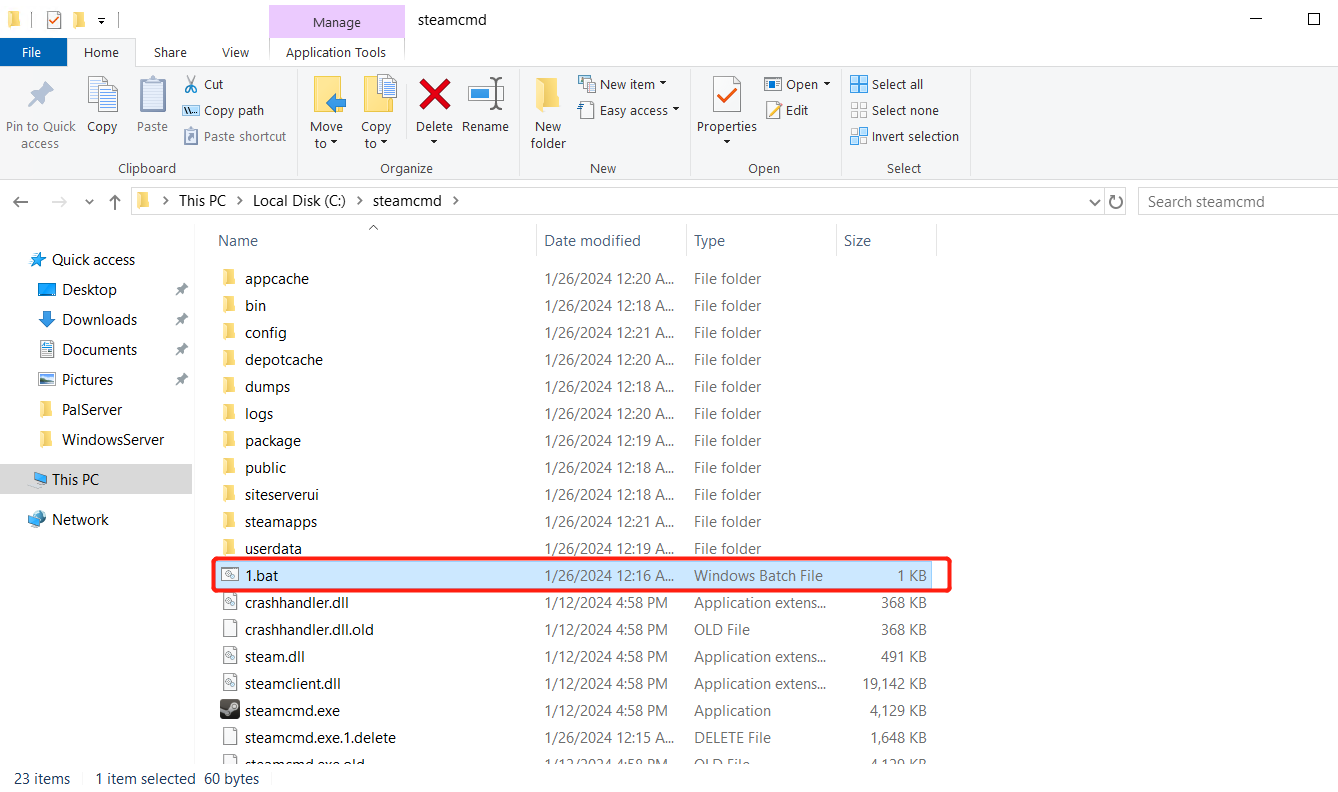1338x792 pixels.
Task: Sort by Size column header
Action: pos(857,240)
